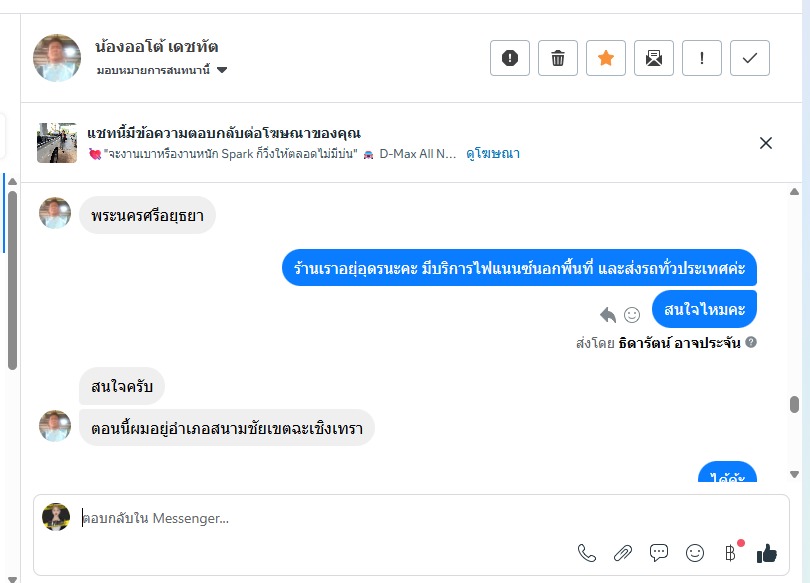The image size is (810, 583).
Task: Click the ad thumbnail image in the banner
Action: 57,143
